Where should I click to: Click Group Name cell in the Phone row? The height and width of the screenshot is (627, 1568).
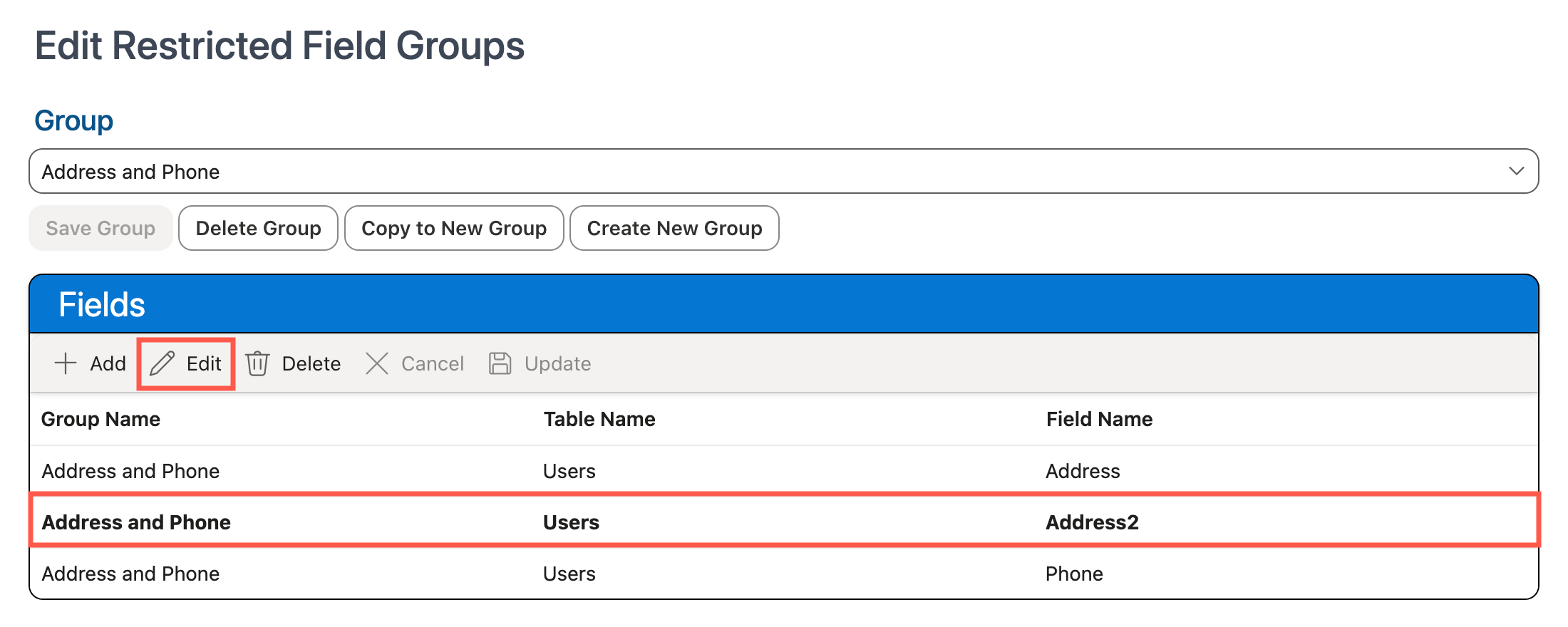tap(130, 574)
